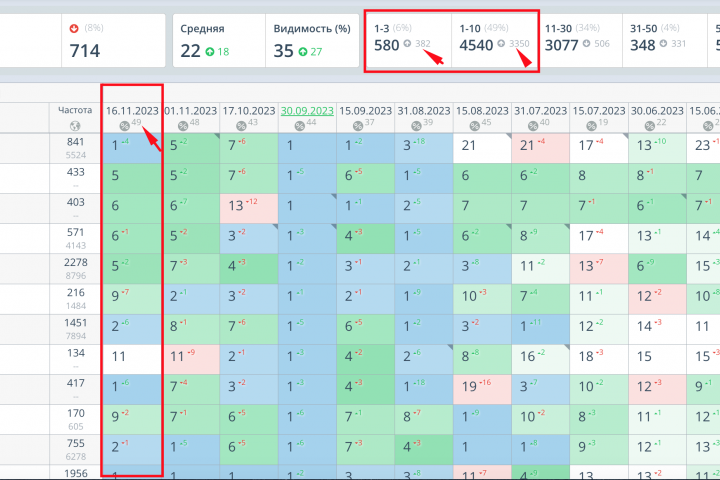
Task: Click the frequency cell 2278 / 8796
Action: [x=75, y=269]
